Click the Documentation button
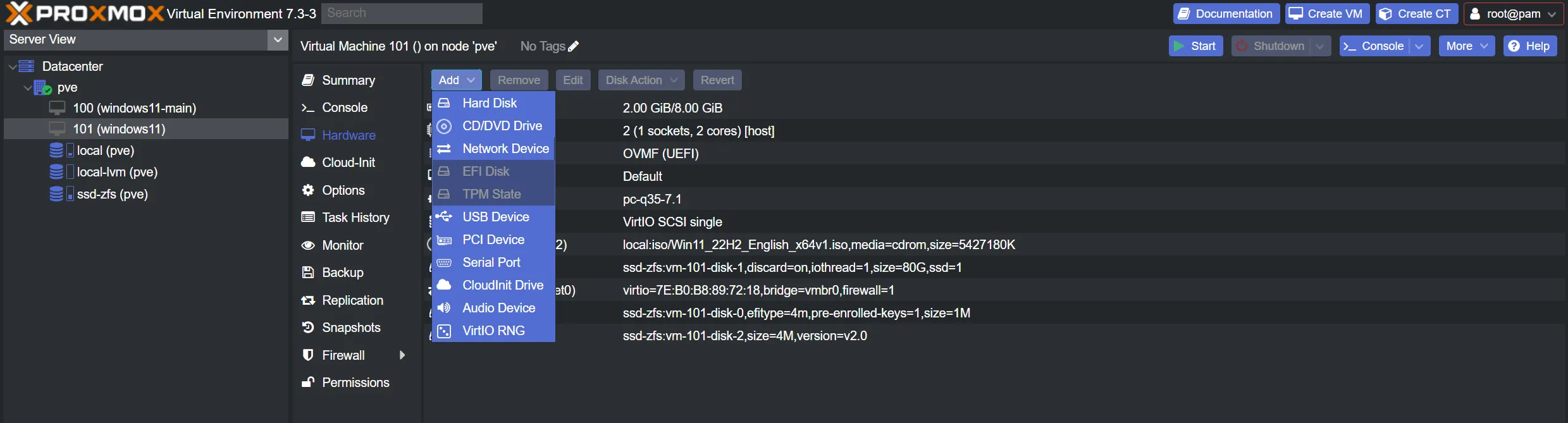 [x=1226, y=14]
